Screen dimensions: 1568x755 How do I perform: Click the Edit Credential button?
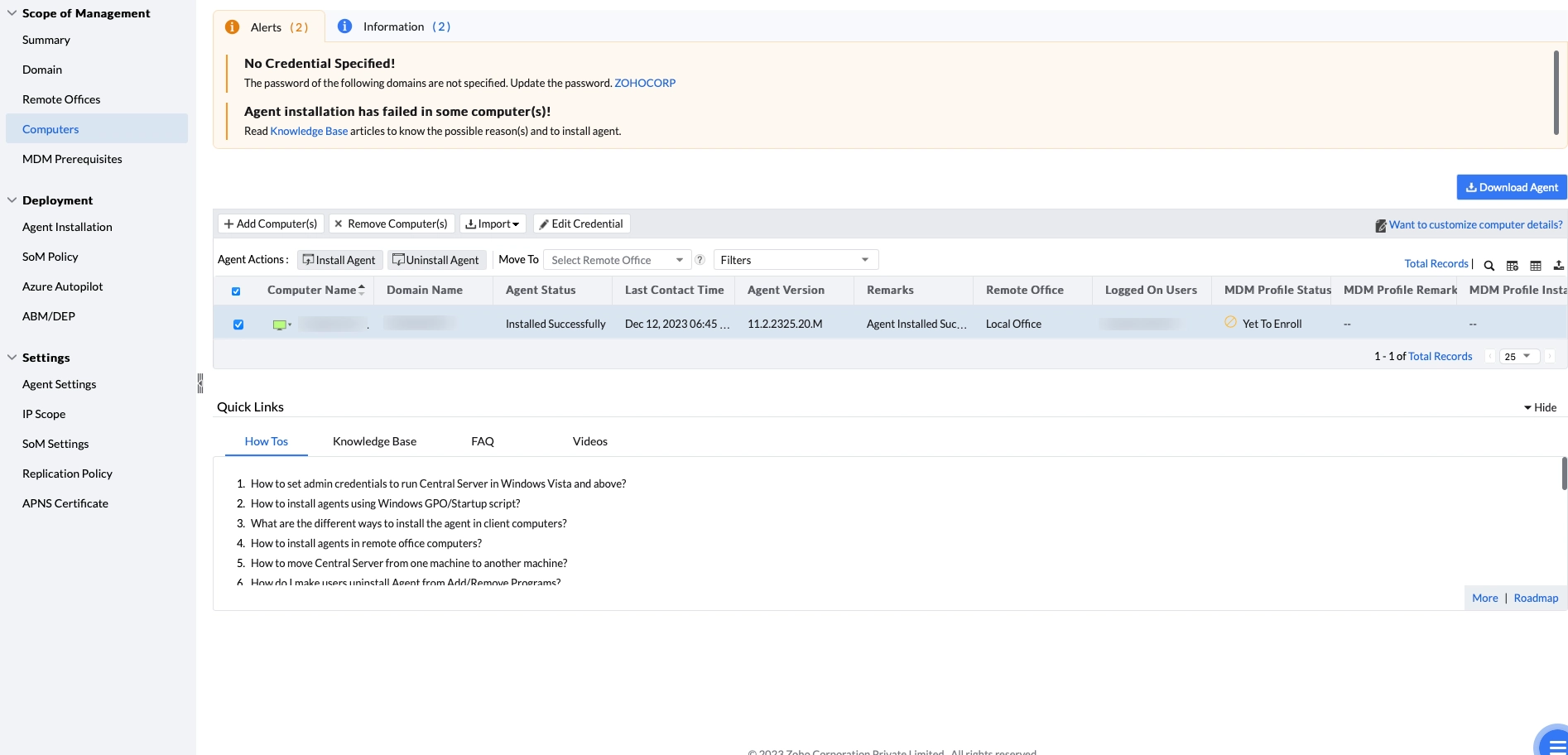coord(581,224)
